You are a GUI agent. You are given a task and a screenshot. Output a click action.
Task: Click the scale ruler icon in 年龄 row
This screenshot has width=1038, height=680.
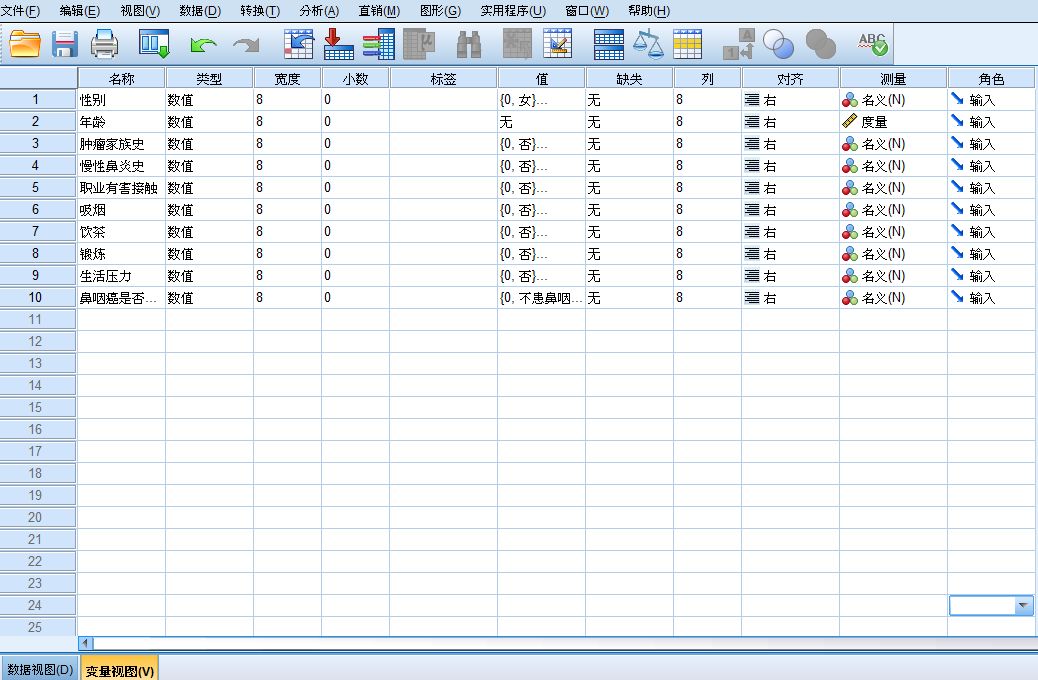point(849,121)
